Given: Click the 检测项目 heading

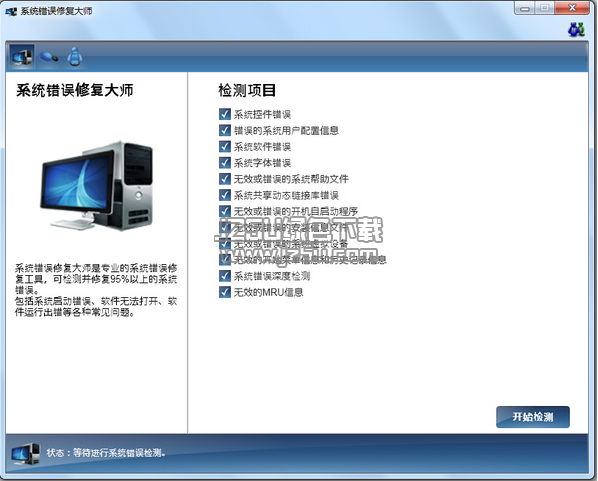Looking at the screenshot, I should [x=247, y=90].
